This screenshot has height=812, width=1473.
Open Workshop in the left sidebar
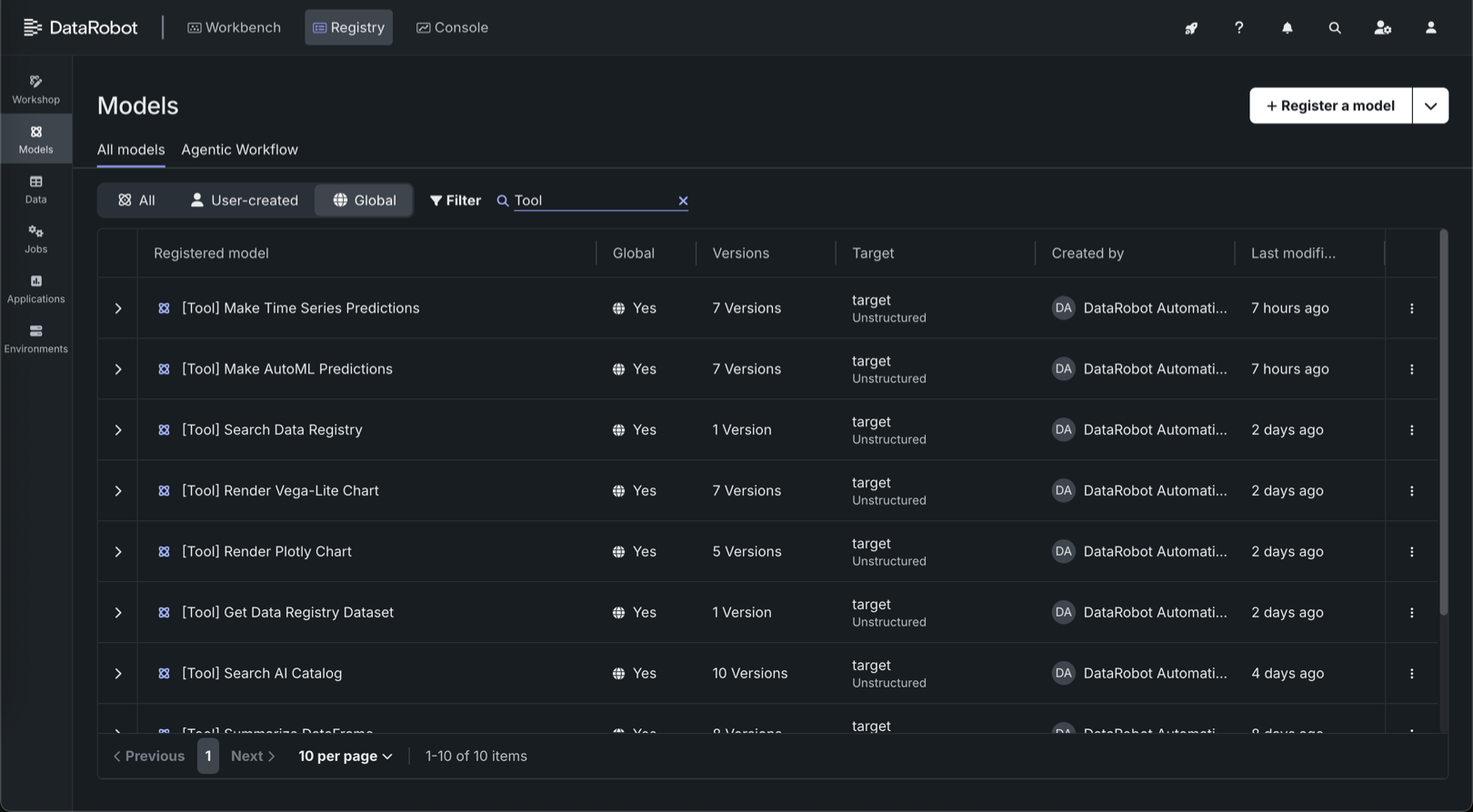35,89
